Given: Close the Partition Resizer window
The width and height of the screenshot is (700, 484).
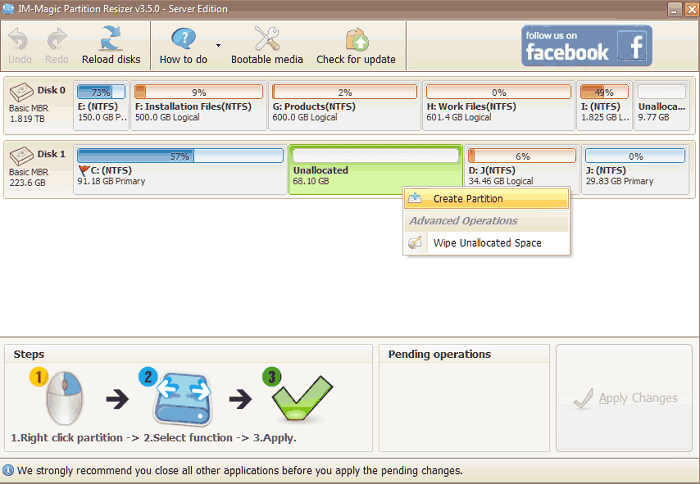Looking at the screenshot, I should 691,9.
